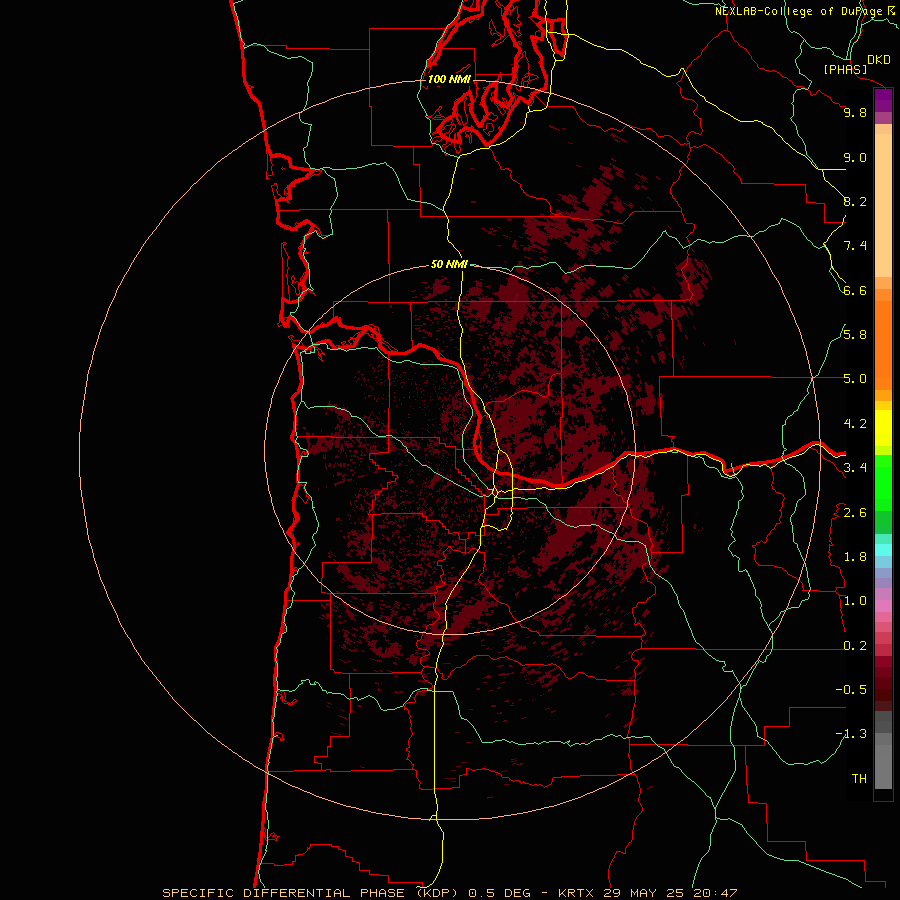This screenshot has width=900, height=900.
Task: Pick the light peach segment of the color bar
Action: 883,205
